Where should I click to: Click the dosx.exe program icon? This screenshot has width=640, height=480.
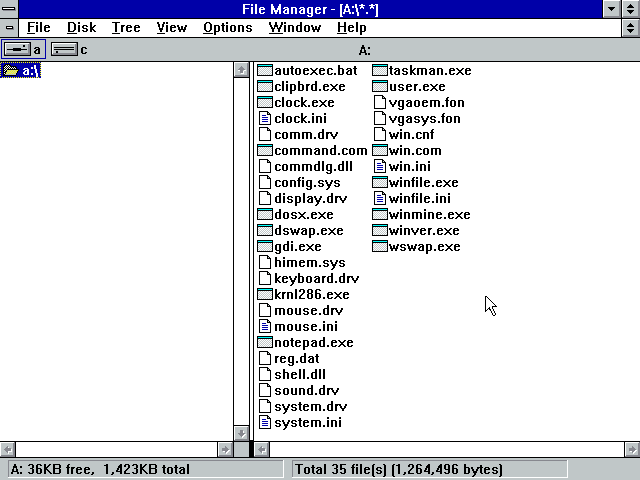(265, 215)
